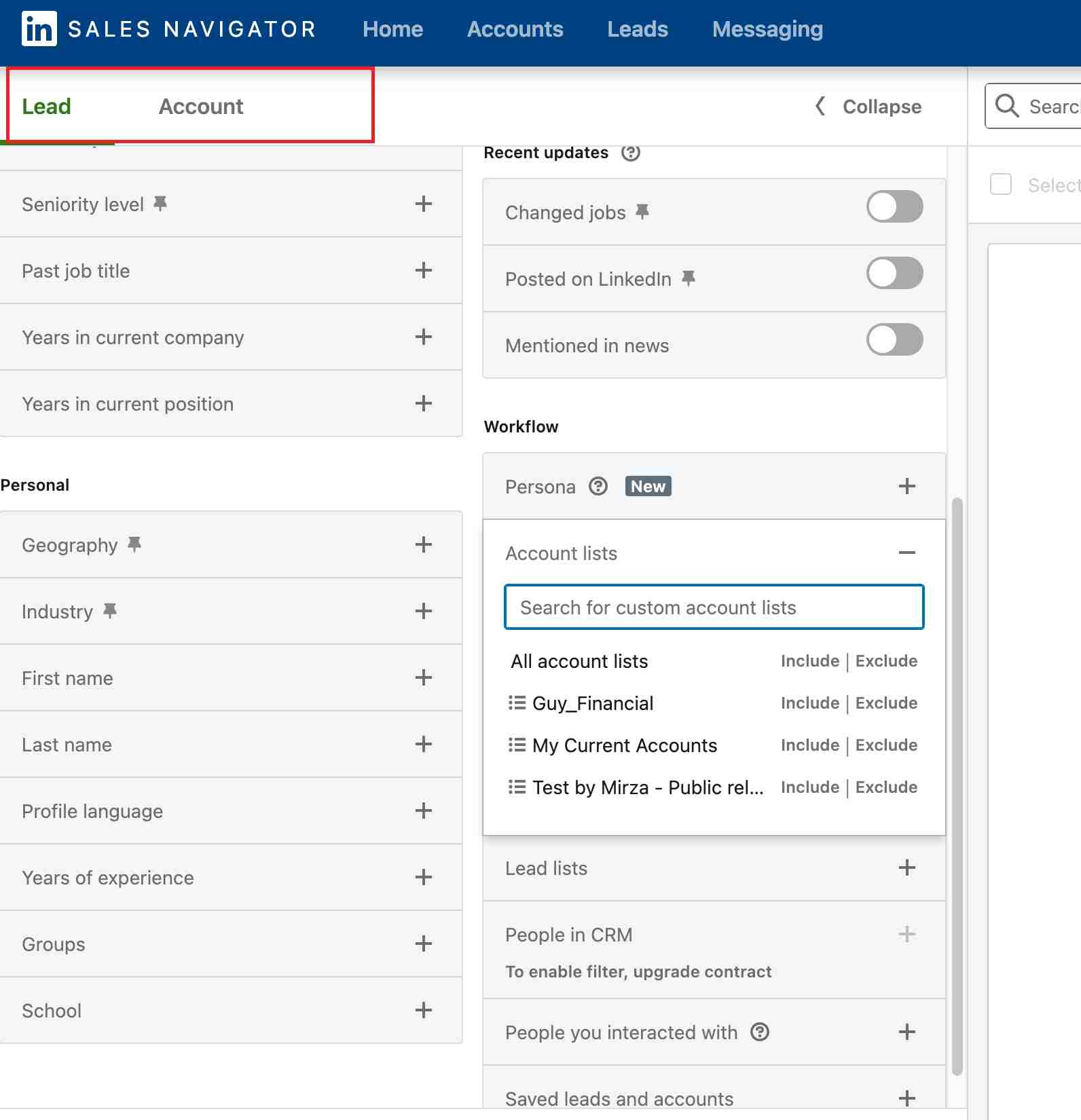Include the Guy_Financial list
Image resolution: width=1081 pixels, height=1120 pixels.
[810, 703]
